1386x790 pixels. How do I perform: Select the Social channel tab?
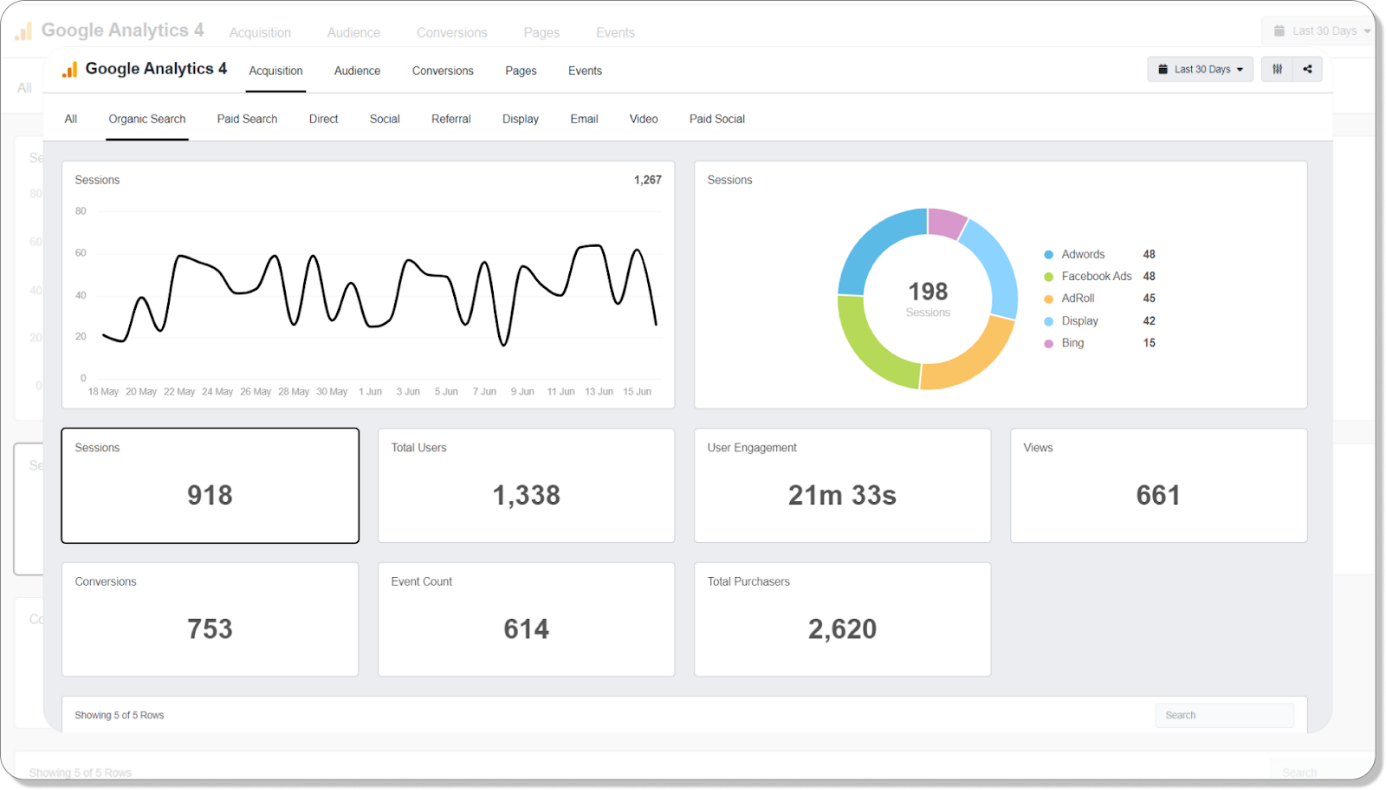tap(385, 119)
